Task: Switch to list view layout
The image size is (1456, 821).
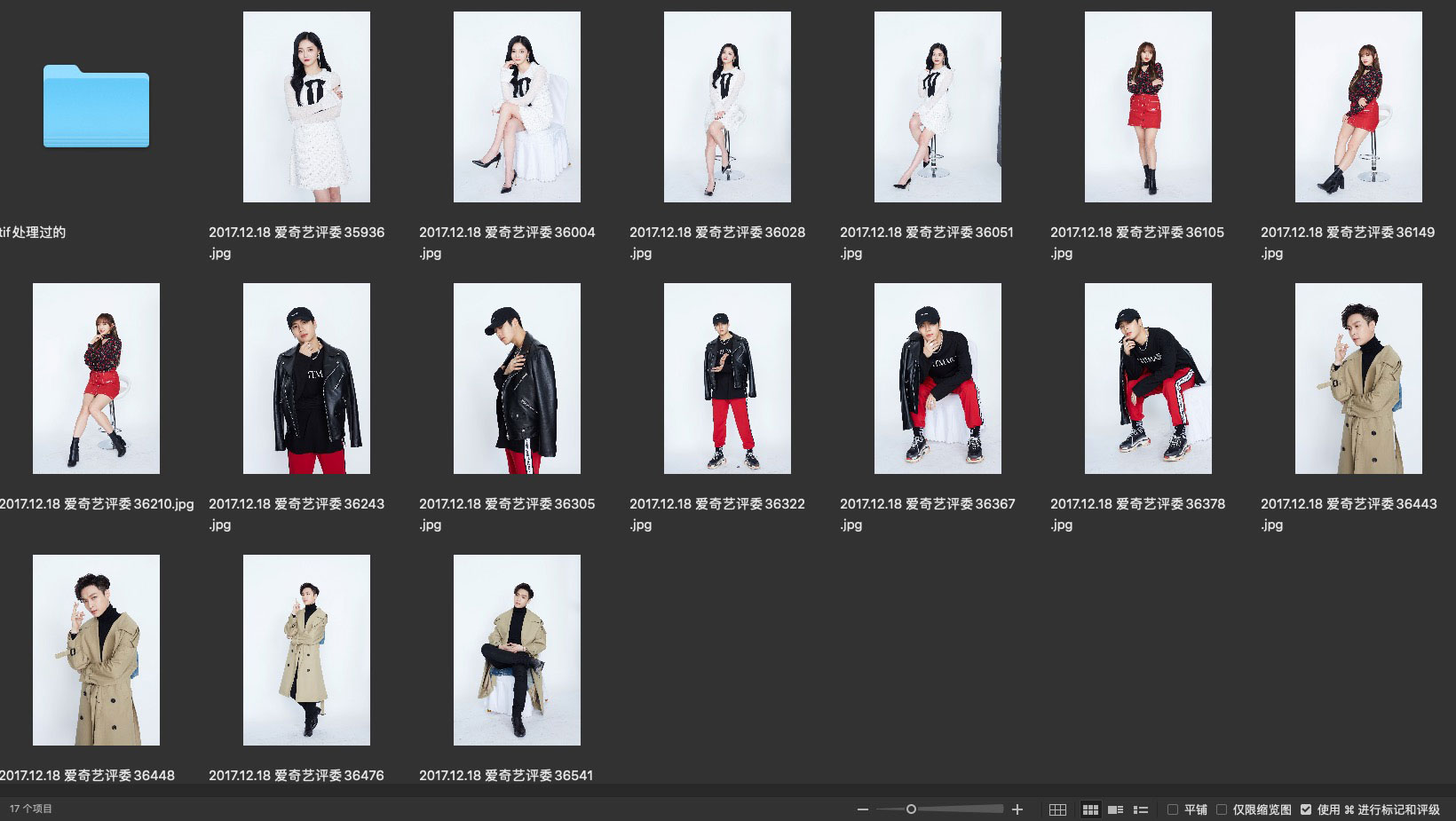Action: pyautogui.click(x=1141, y=809)
